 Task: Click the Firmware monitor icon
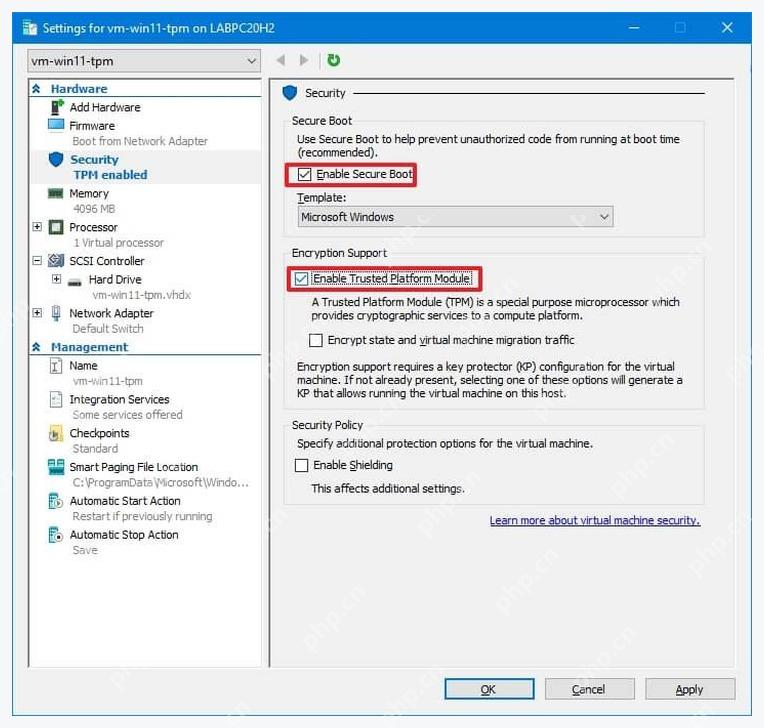tap(56, 125)
